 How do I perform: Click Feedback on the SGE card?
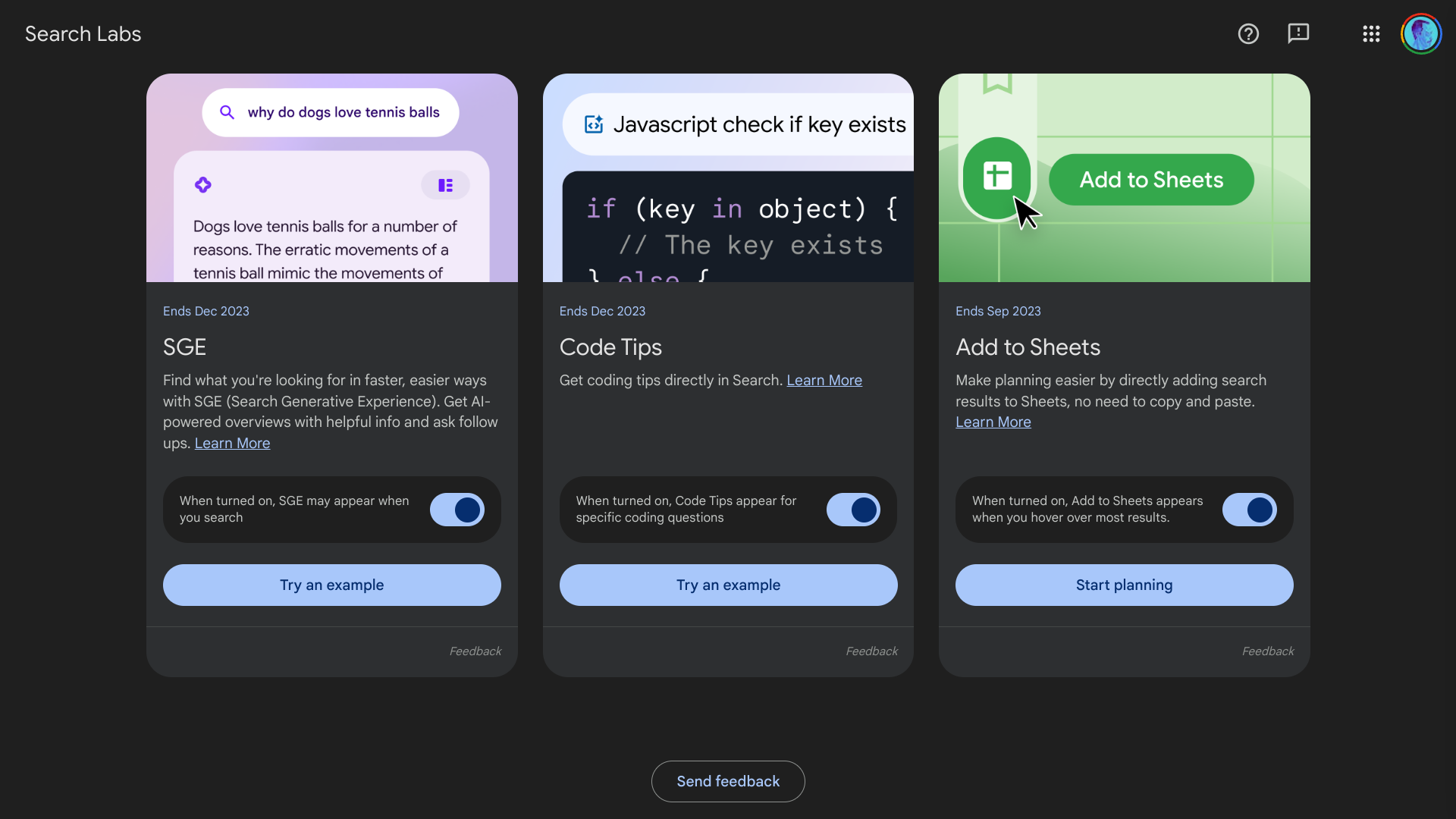[475, 651]
